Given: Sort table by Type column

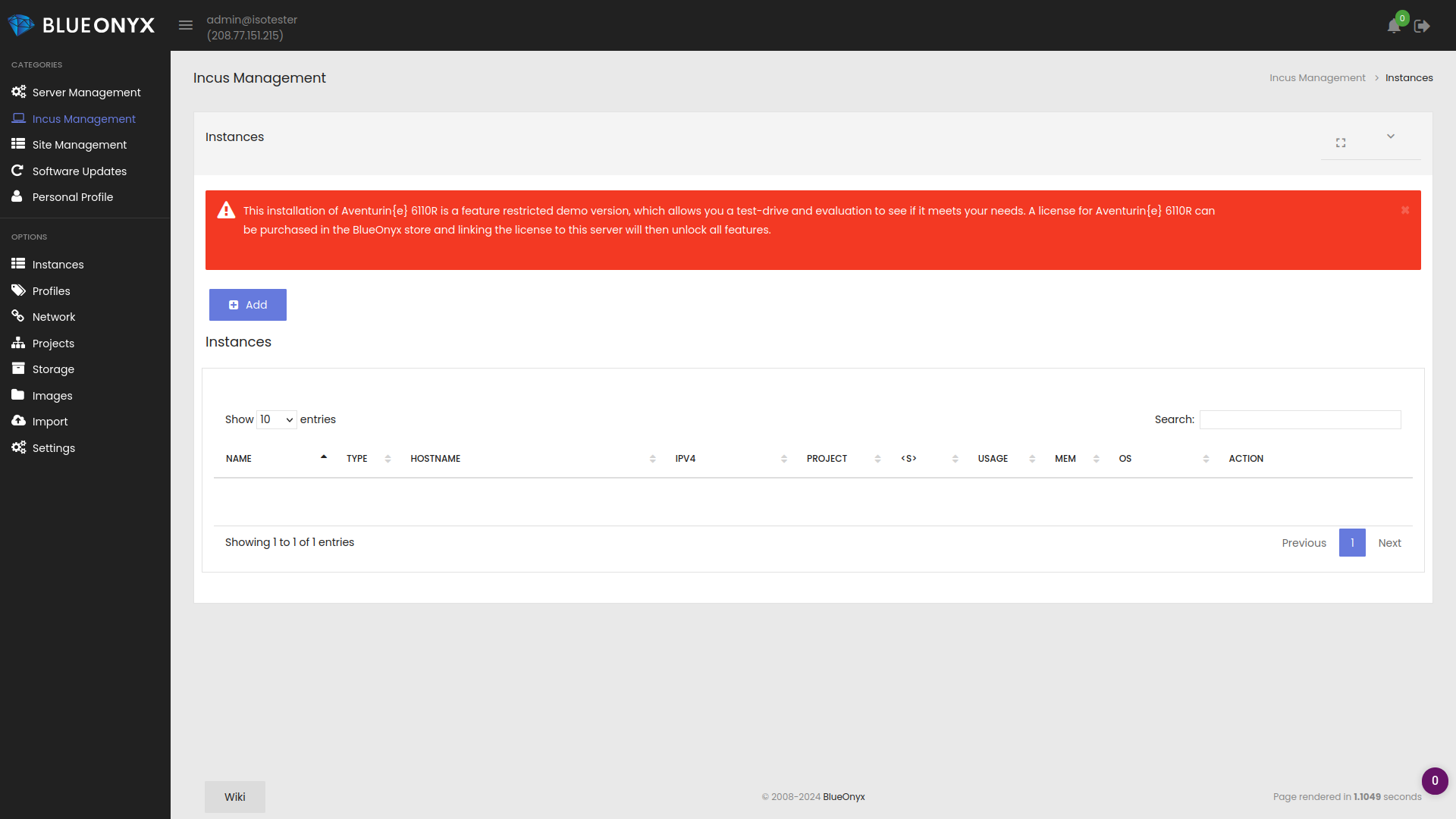Looking at the screenshot, I should coord(367,459).
